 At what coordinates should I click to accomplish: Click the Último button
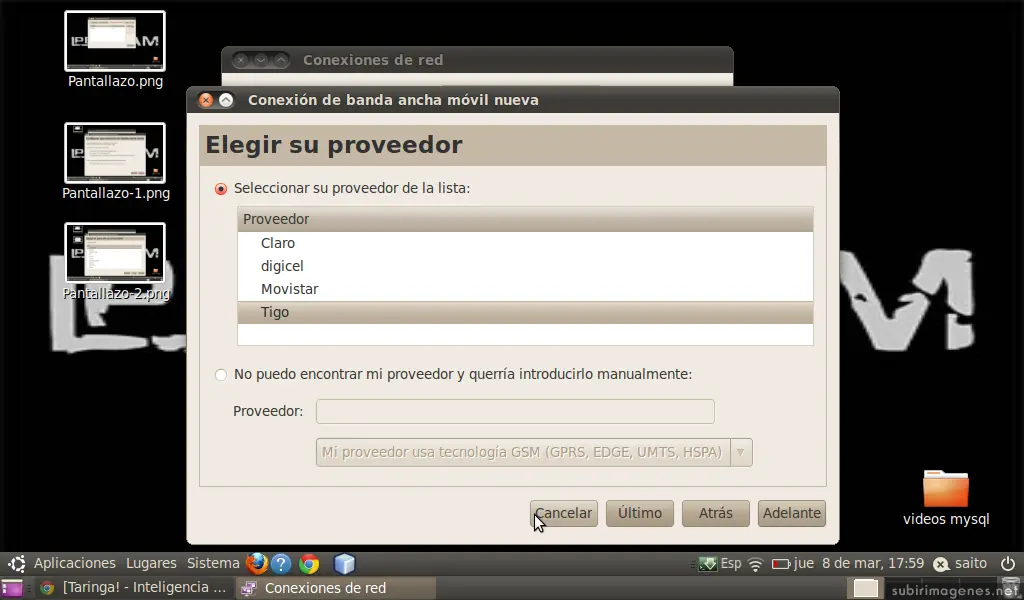pyautogui.click(x=639, y=513)
